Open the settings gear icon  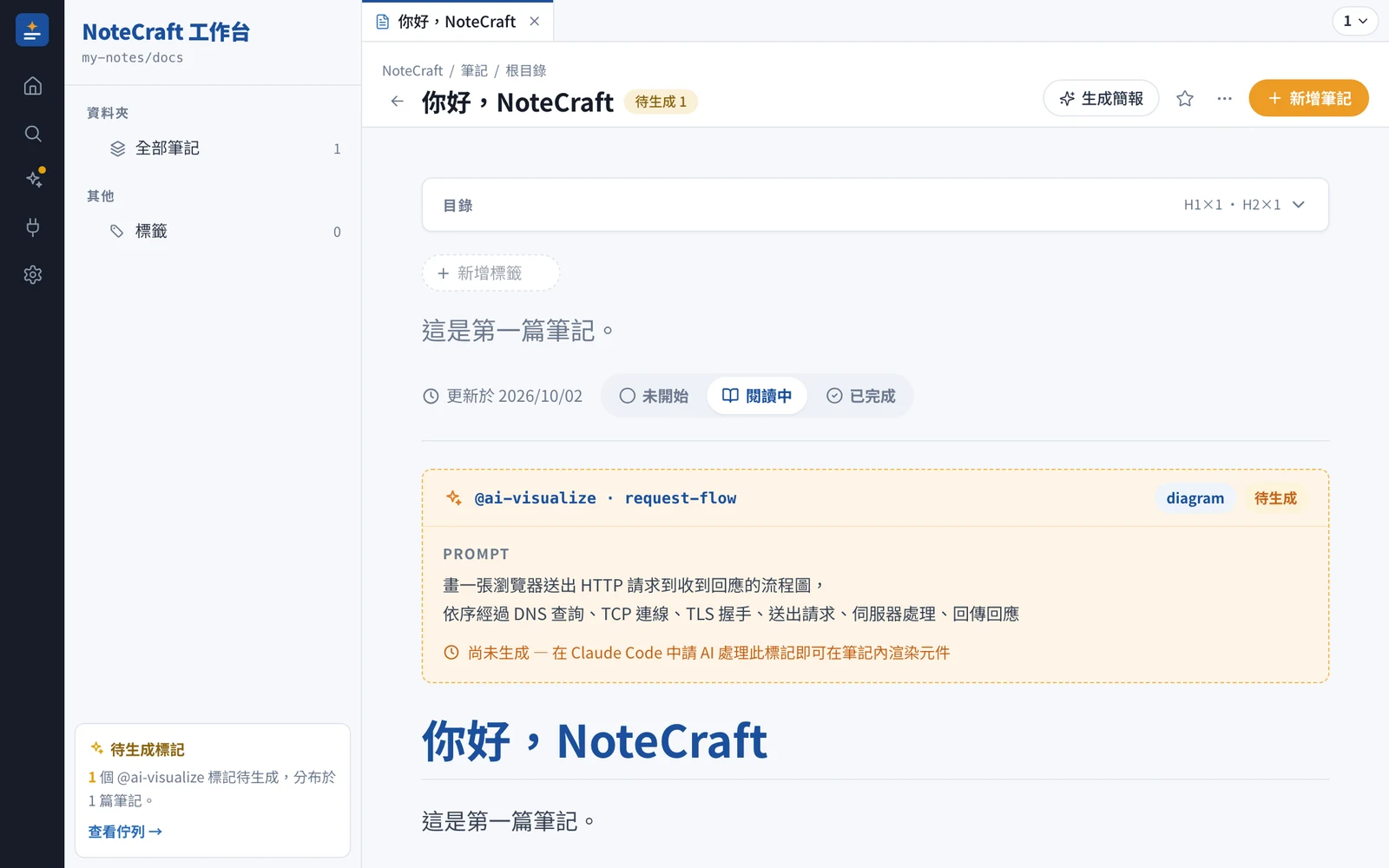coord(33,274)
